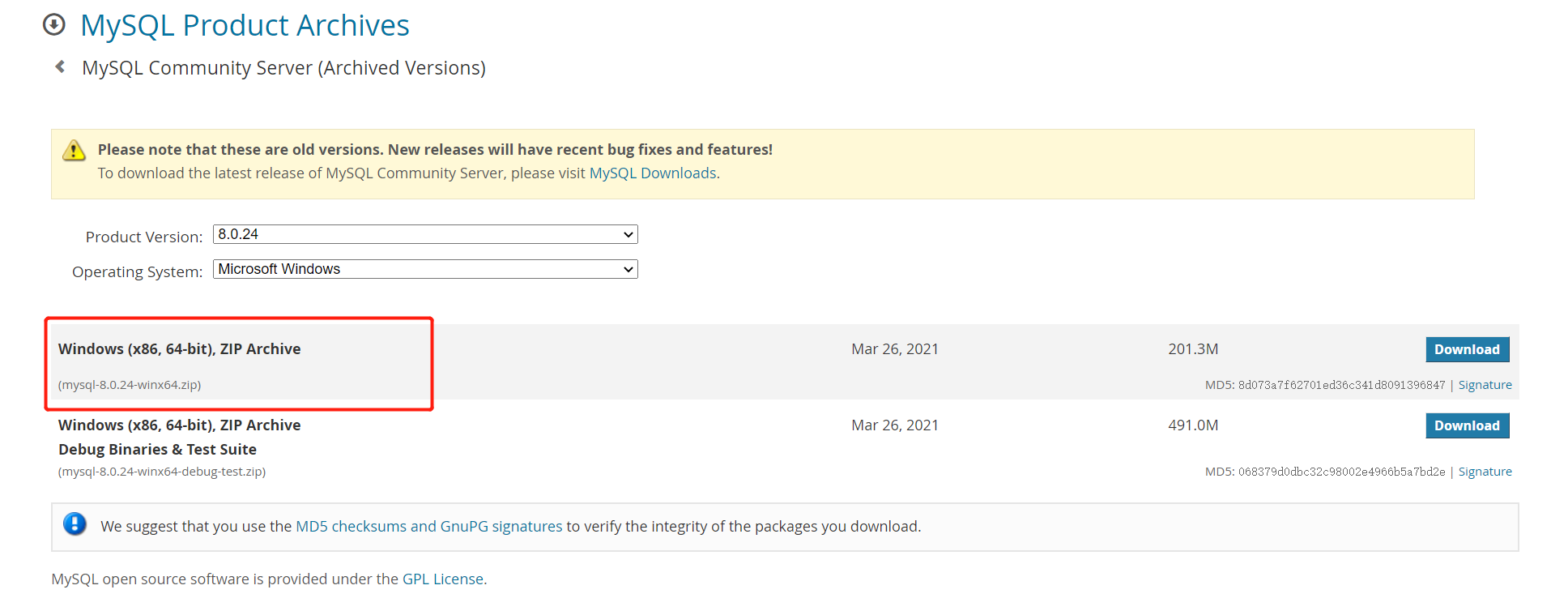Image resolution: width=1568 pixels, height=611 pixels.
Task: Click the Operating System label
Action: coord(137,271)
